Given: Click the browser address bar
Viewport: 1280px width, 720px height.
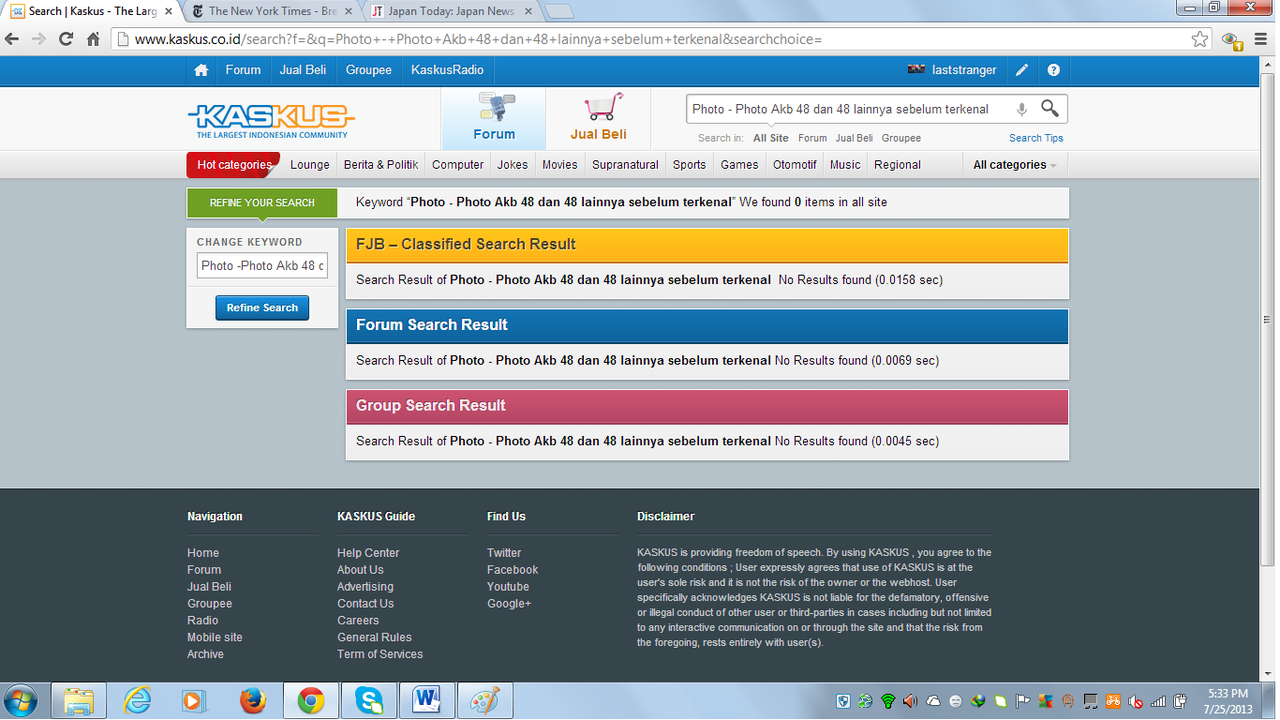Looking at the screenshot, I should (650, 39).
